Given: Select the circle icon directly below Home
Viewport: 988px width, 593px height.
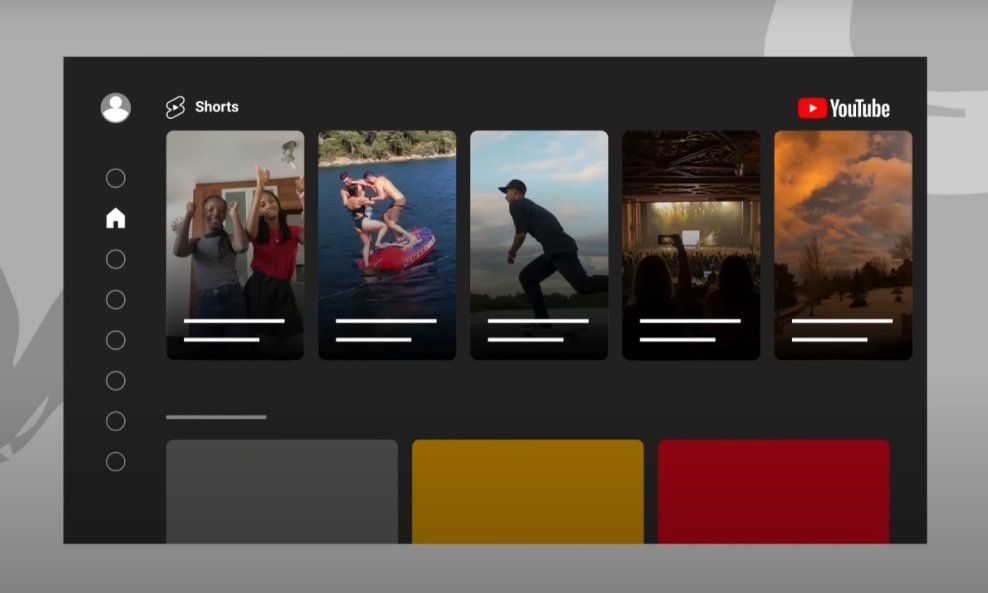Looking at the screenshot, I should click(x=116, y=259).
